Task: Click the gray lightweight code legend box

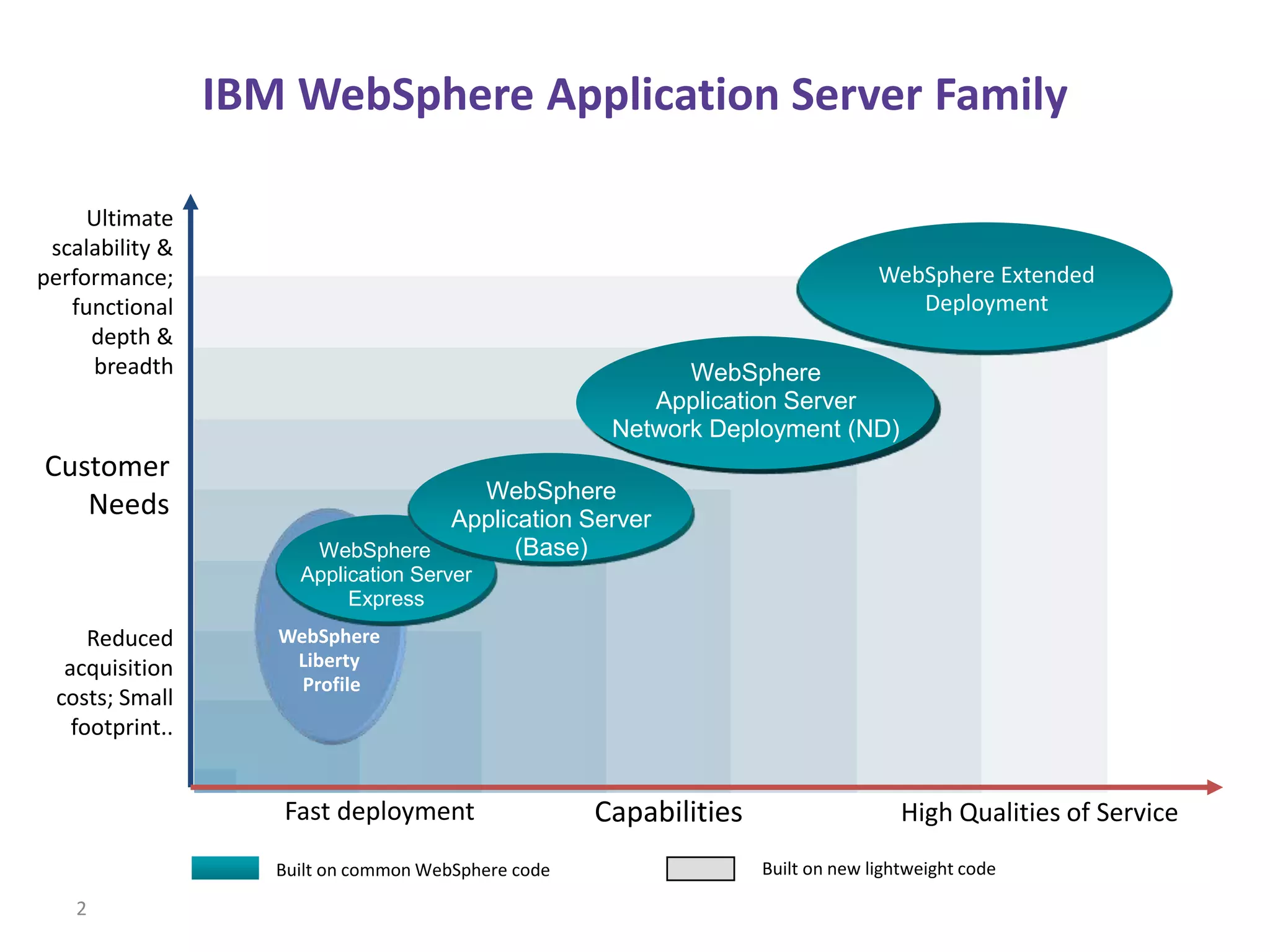Action: pos(700,868)
